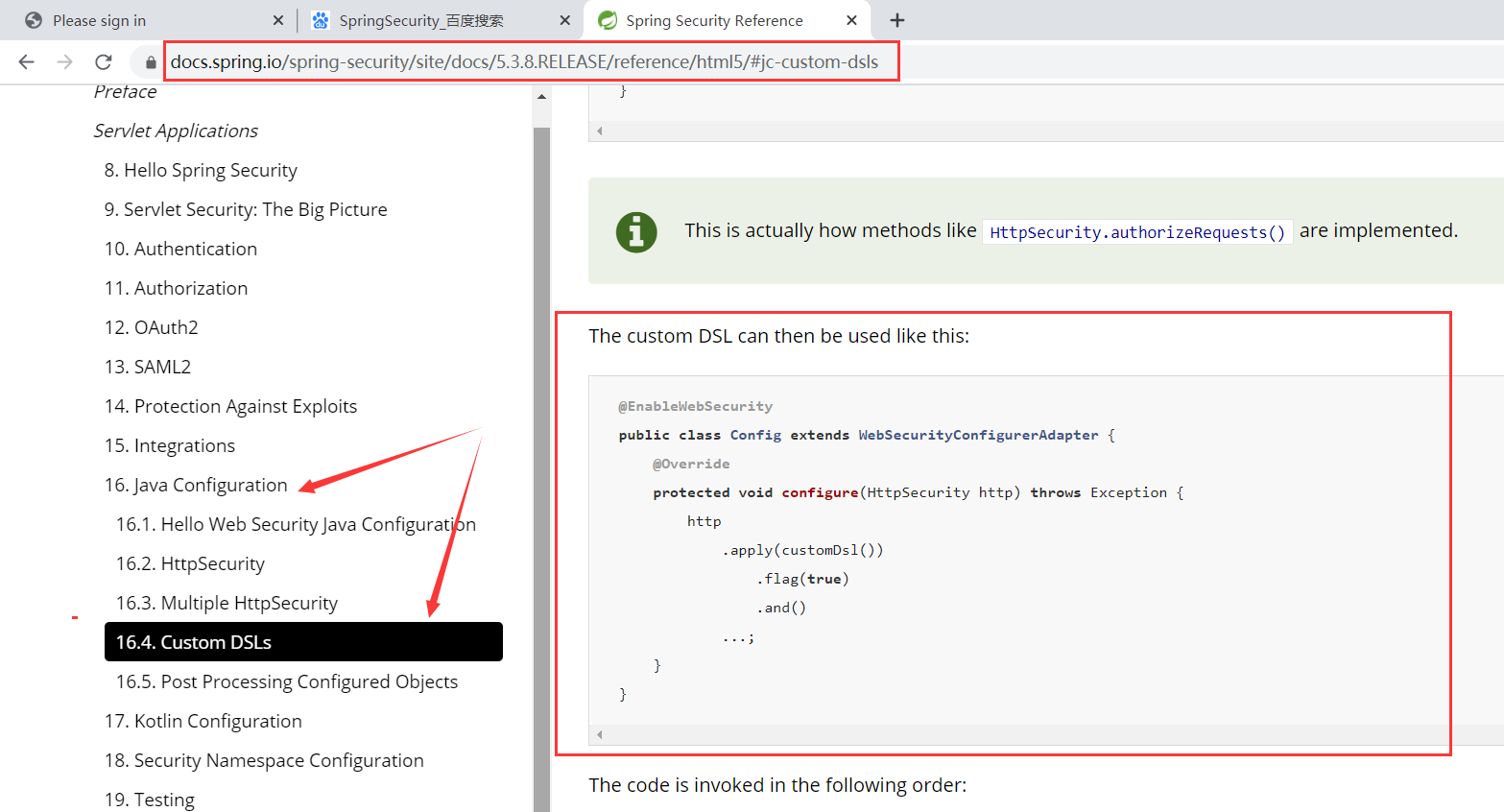The height and width of the screenshot is (812, 1504).
Task: Go to '16.2. HttpSecurity' section
Action: tap(190, 563)
